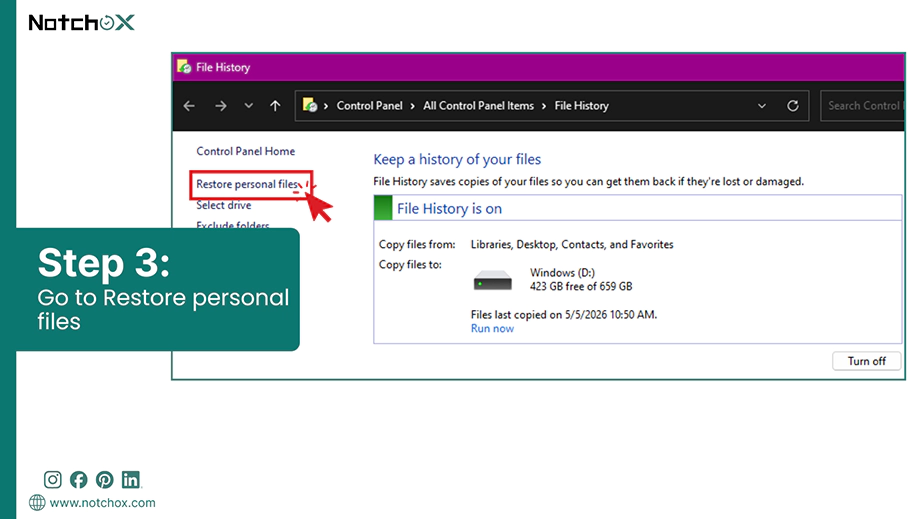Go back with the left arrow button
The height and width of the screenshot is (519, 922).
point(189,106)
